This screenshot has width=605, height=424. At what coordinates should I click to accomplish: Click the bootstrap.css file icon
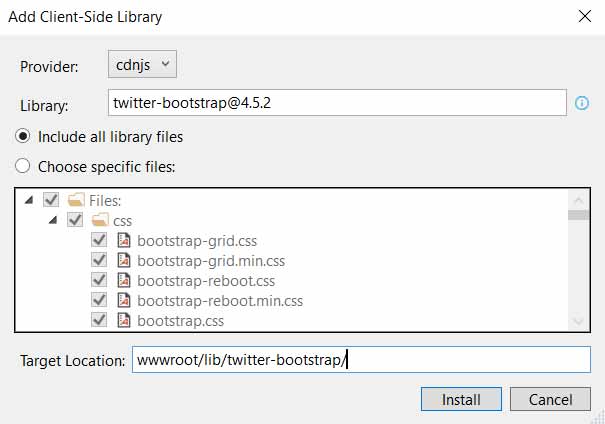pos(123,320)
